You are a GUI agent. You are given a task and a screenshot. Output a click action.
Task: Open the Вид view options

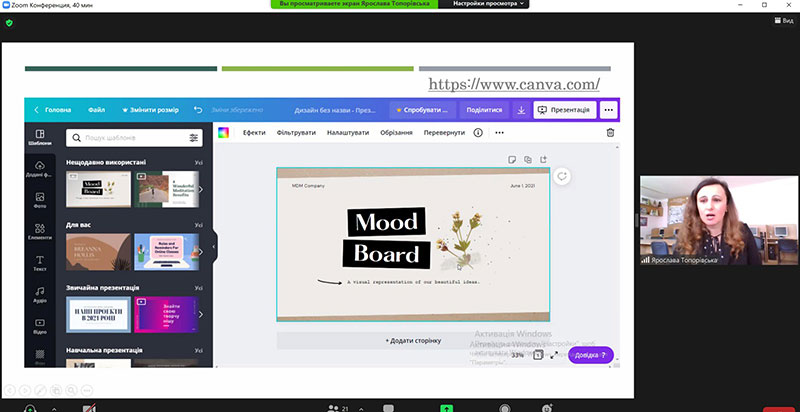(x=784, y=20)
